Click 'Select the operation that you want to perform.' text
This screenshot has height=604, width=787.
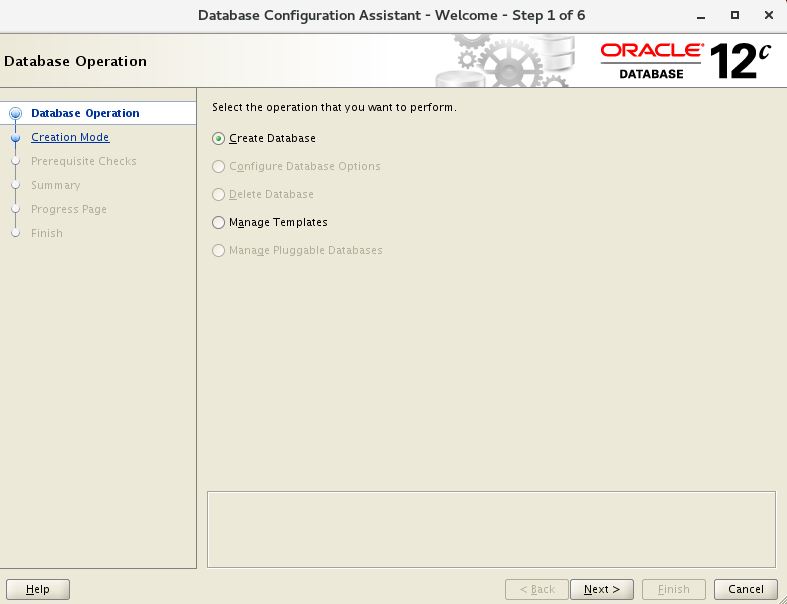334,107
